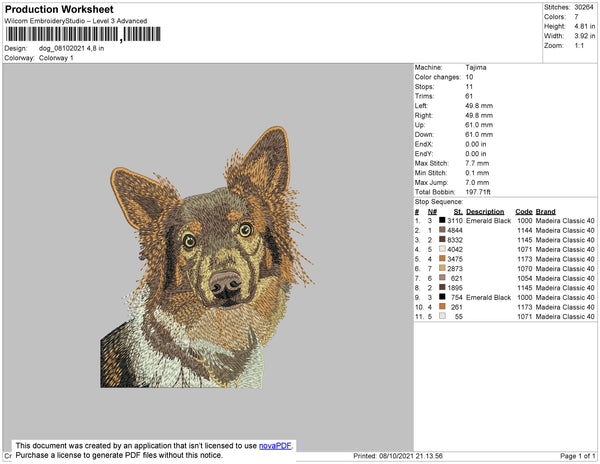Click the dark brown swatch beside 8332 stitches
600x464 pixels.
pos(442,239)
